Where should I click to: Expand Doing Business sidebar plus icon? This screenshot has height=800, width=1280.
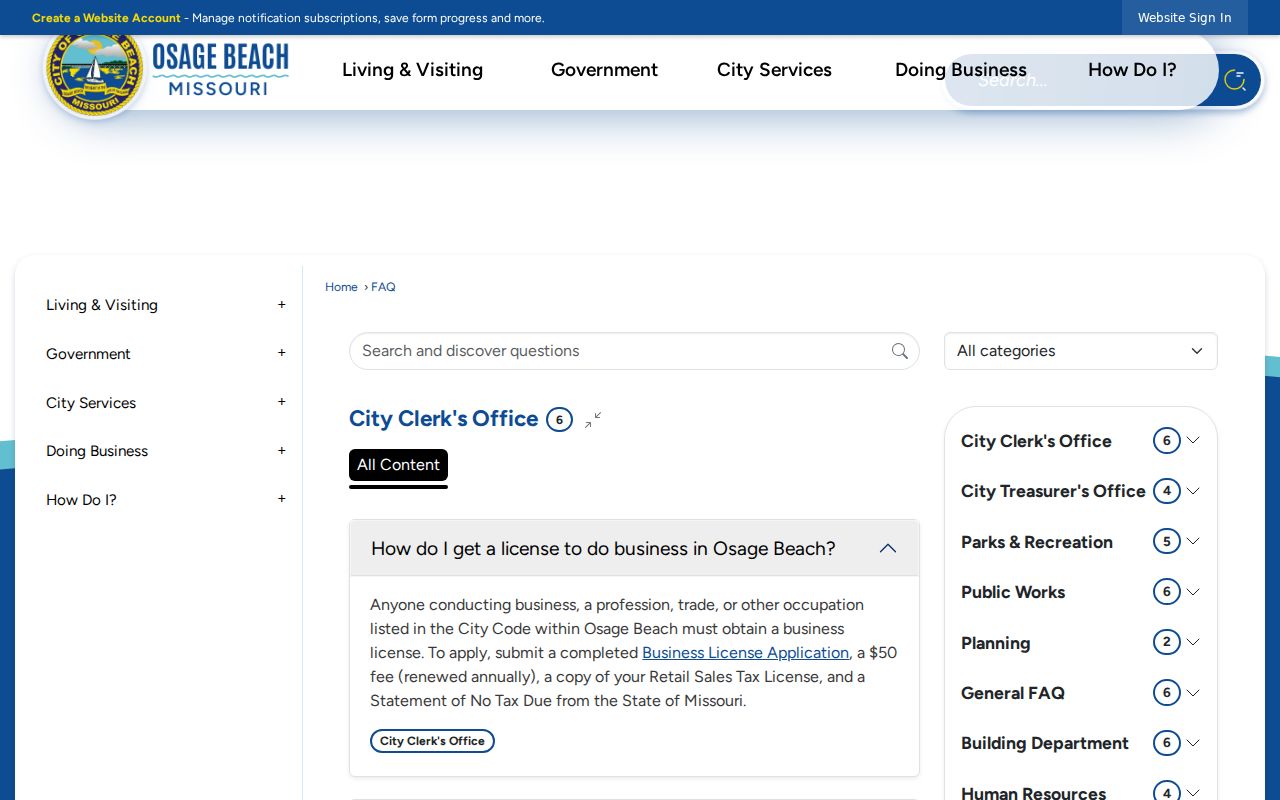click(282, 451)
